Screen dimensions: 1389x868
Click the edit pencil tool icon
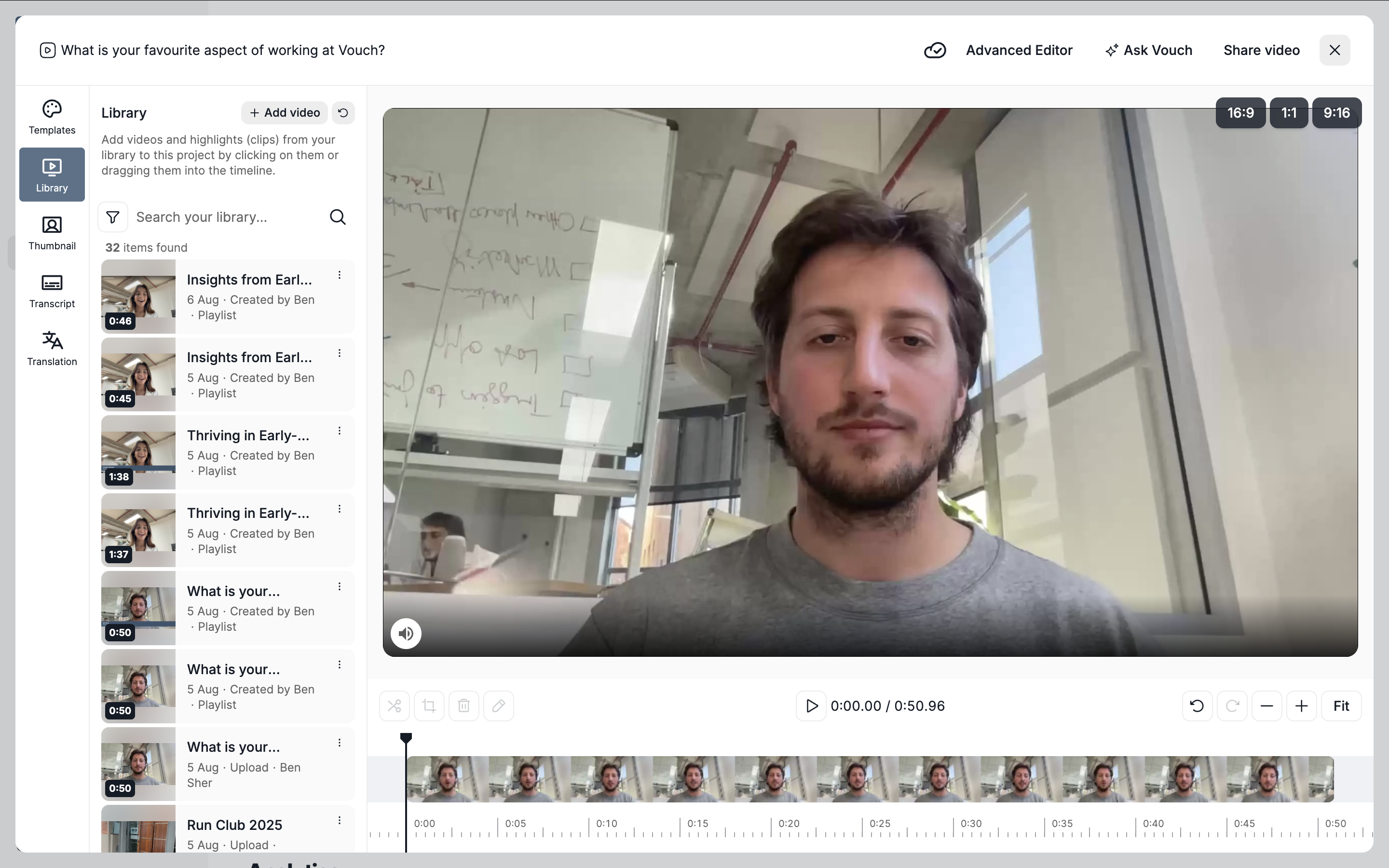(x=499, y=706)
